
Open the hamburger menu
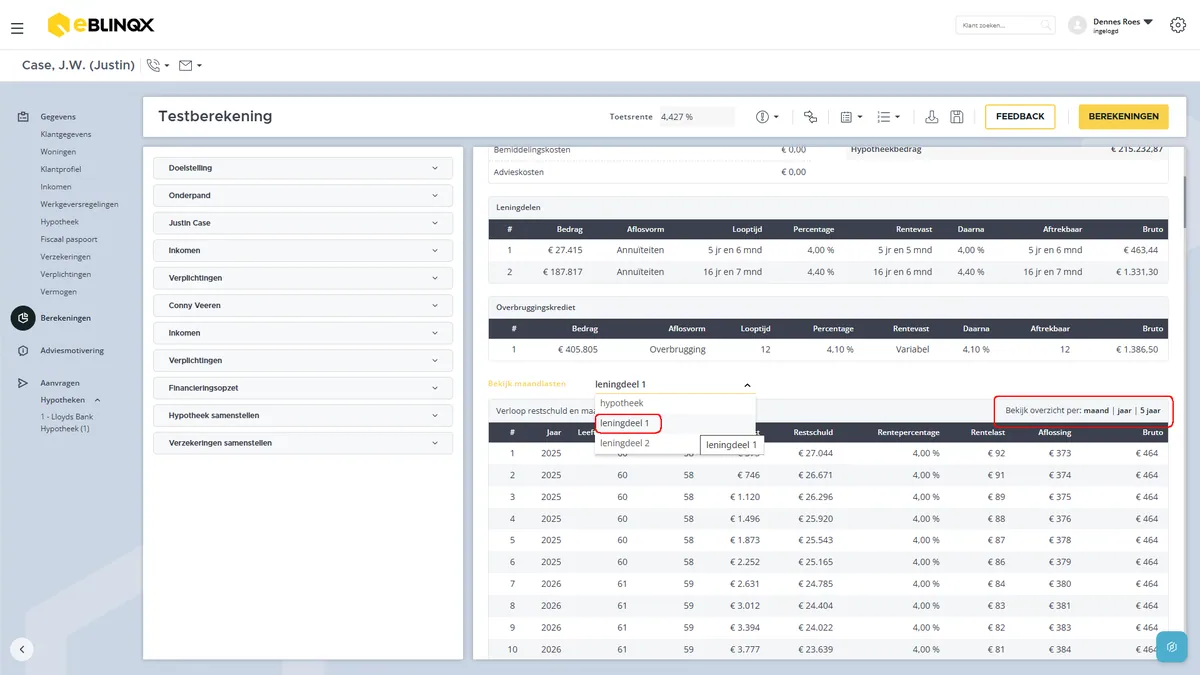pyautogui.click(x=17, y=28)
